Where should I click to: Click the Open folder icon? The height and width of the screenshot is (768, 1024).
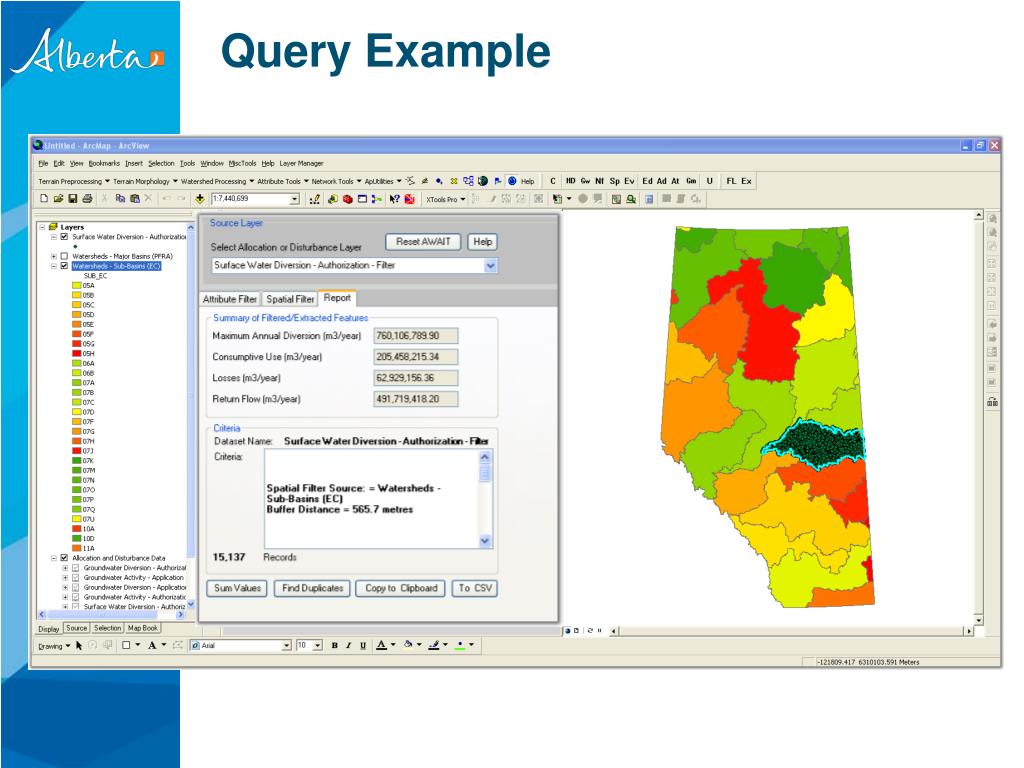(x=58, y=199)
